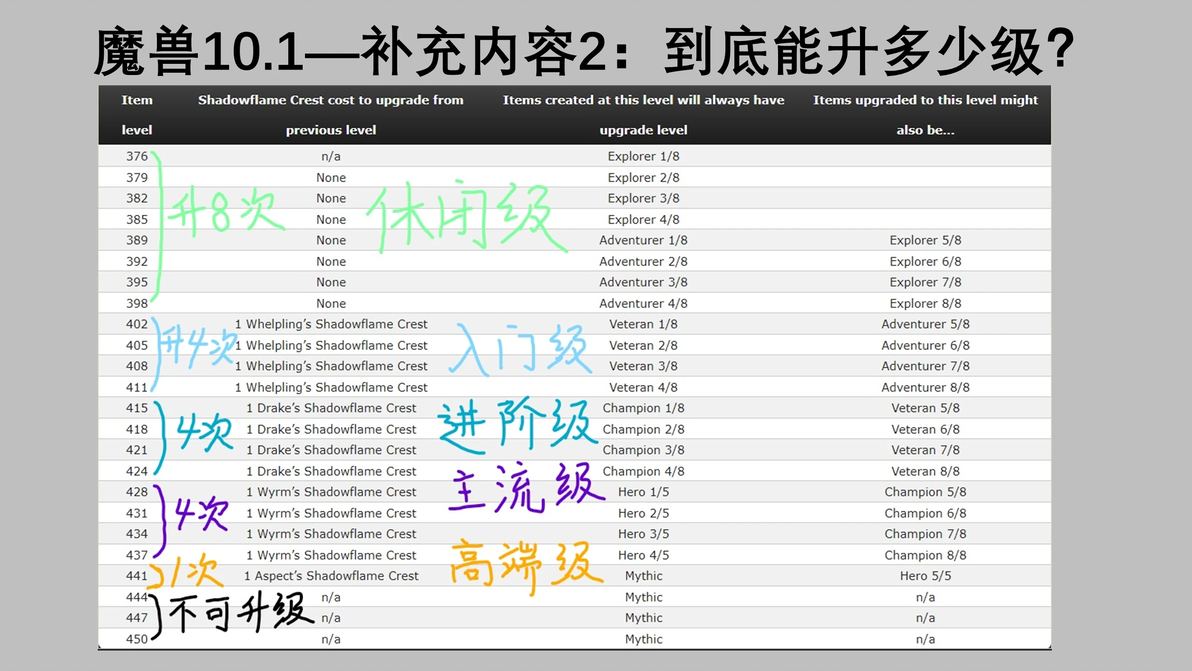Click Whelpling's Shadowflame Crest in row 408
This screenshot has width=1192, height=671.
(331, 366)
